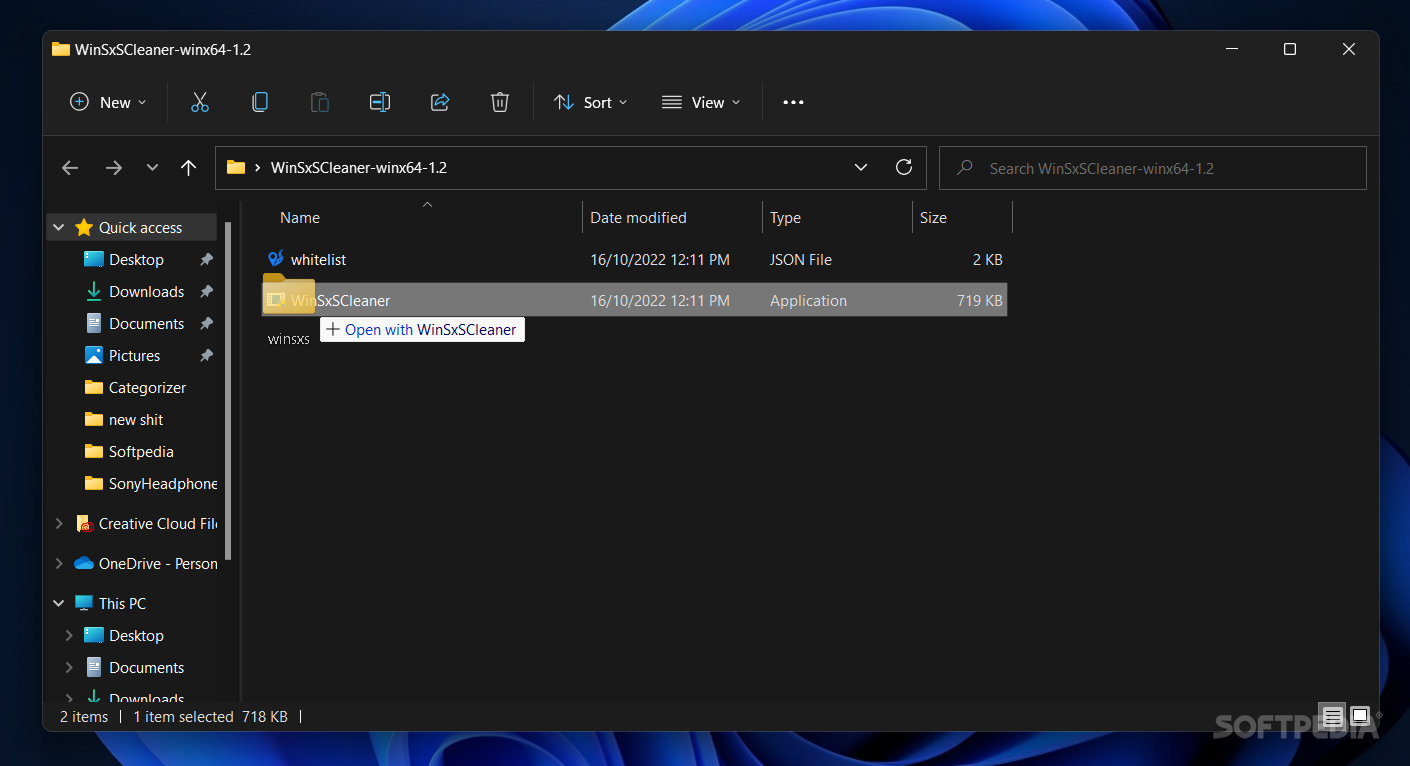This screenshot has height=766, width=1410.
Task: Click the Delete trash icon
Action: [500, 102]
